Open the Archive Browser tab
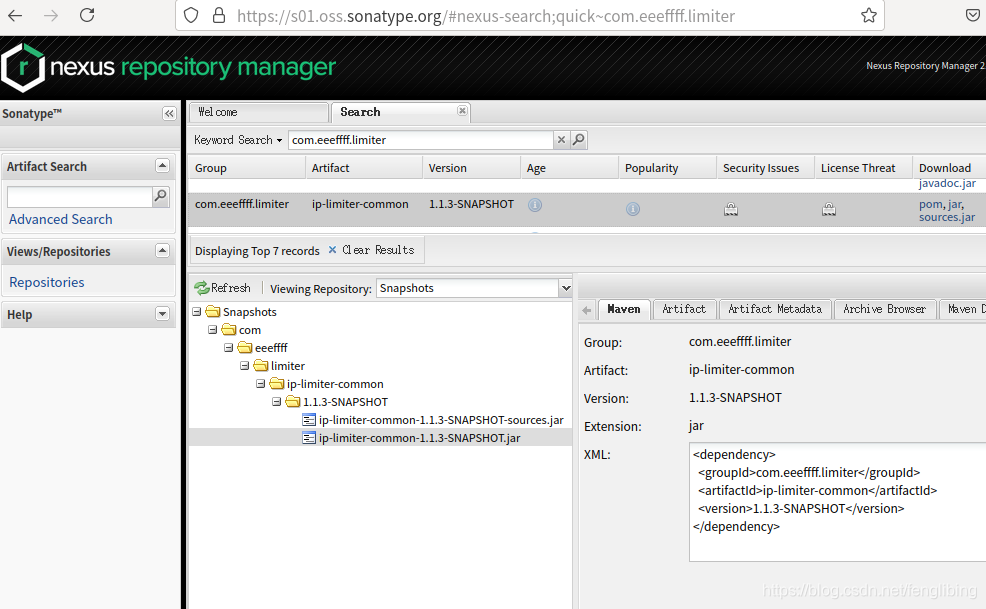Viewport: 986px width, 609px height. (x=884, y=309)
